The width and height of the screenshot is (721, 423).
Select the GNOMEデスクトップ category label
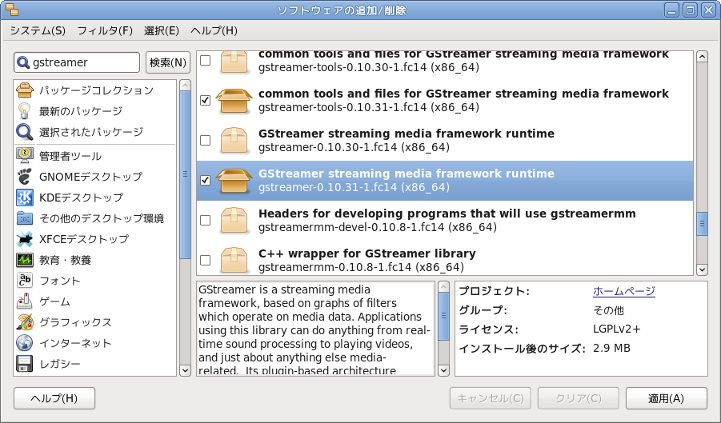click(91, 177)
